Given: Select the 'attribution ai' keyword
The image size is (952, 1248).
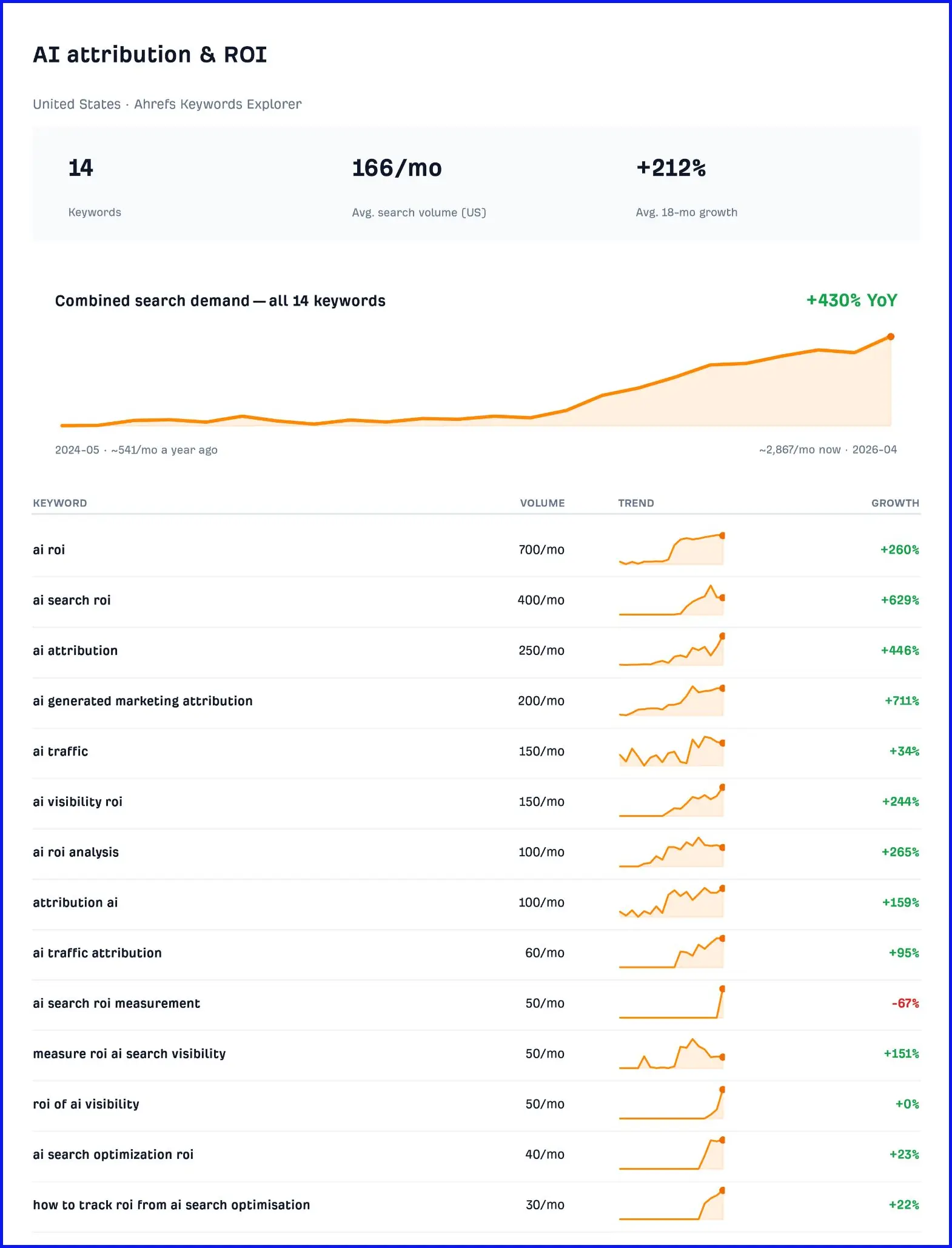Looking at the screenshot, I should [x=75, y=902].
